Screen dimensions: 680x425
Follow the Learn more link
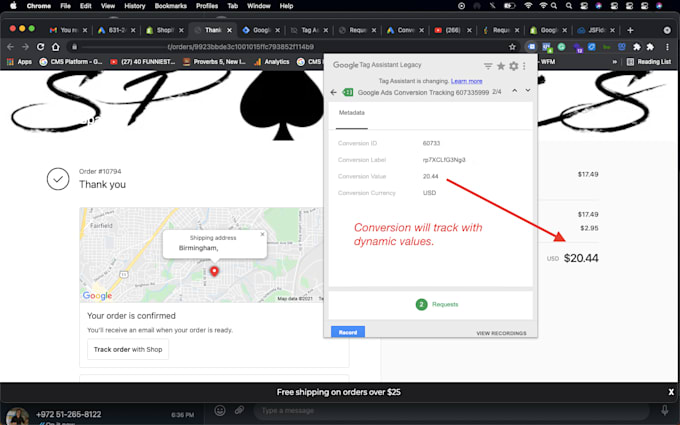coord(466,81)
